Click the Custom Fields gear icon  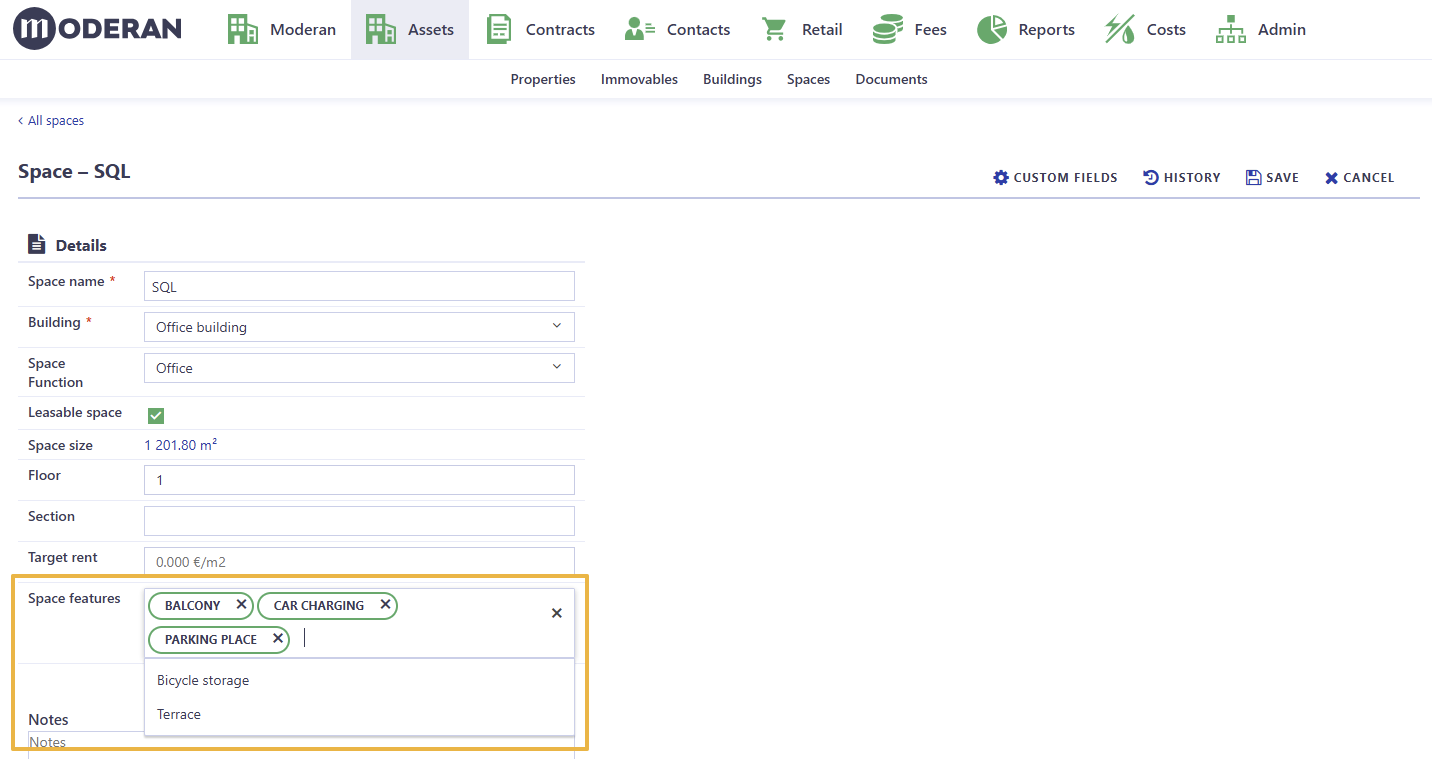pos(1001,177)
